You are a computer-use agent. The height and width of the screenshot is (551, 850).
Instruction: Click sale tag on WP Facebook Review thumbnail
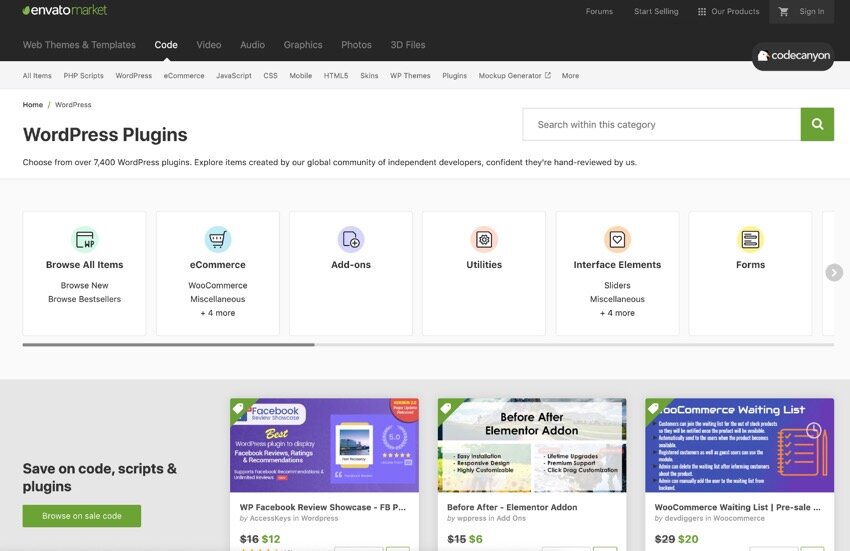pyautogui.click(x=239, y=408)
